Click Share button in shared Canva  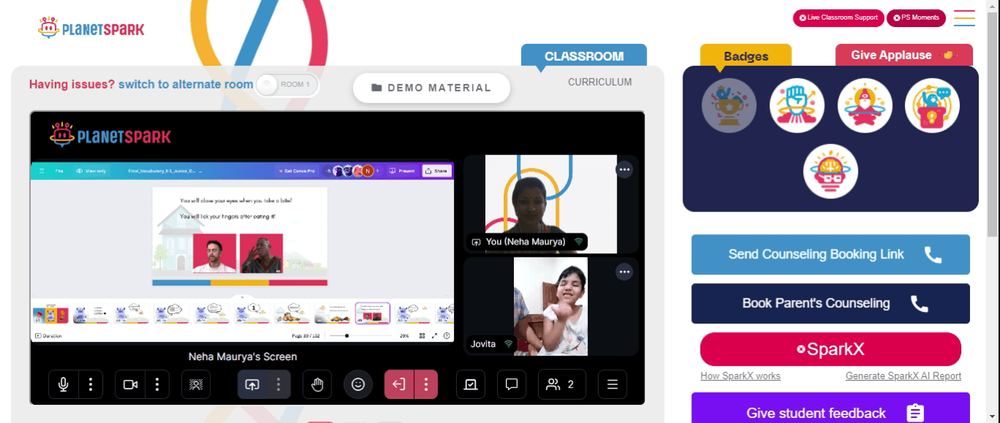click(437, 171)
